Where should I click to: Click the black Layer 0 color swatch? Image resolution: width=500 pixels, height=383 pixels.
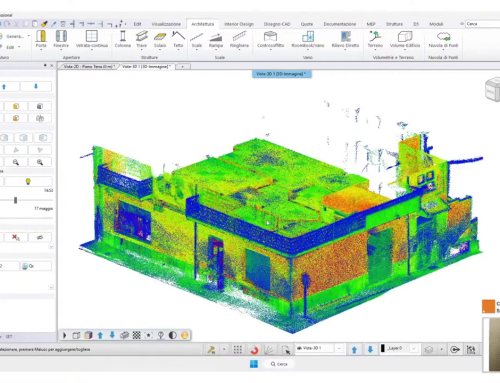point(383,348)
